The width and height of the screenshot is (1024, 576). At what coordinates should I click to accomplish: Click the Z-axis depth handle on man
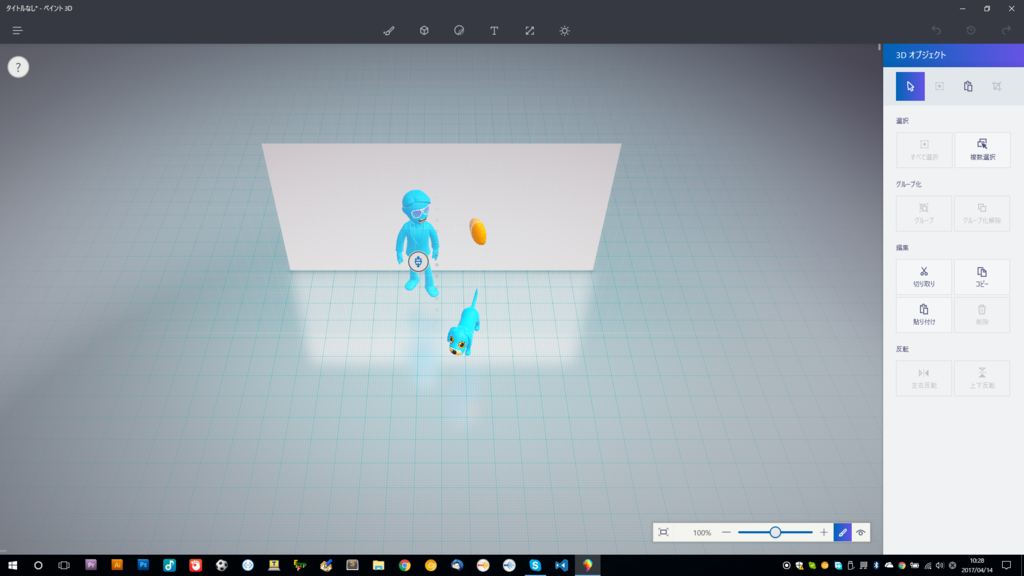(418, 262)
